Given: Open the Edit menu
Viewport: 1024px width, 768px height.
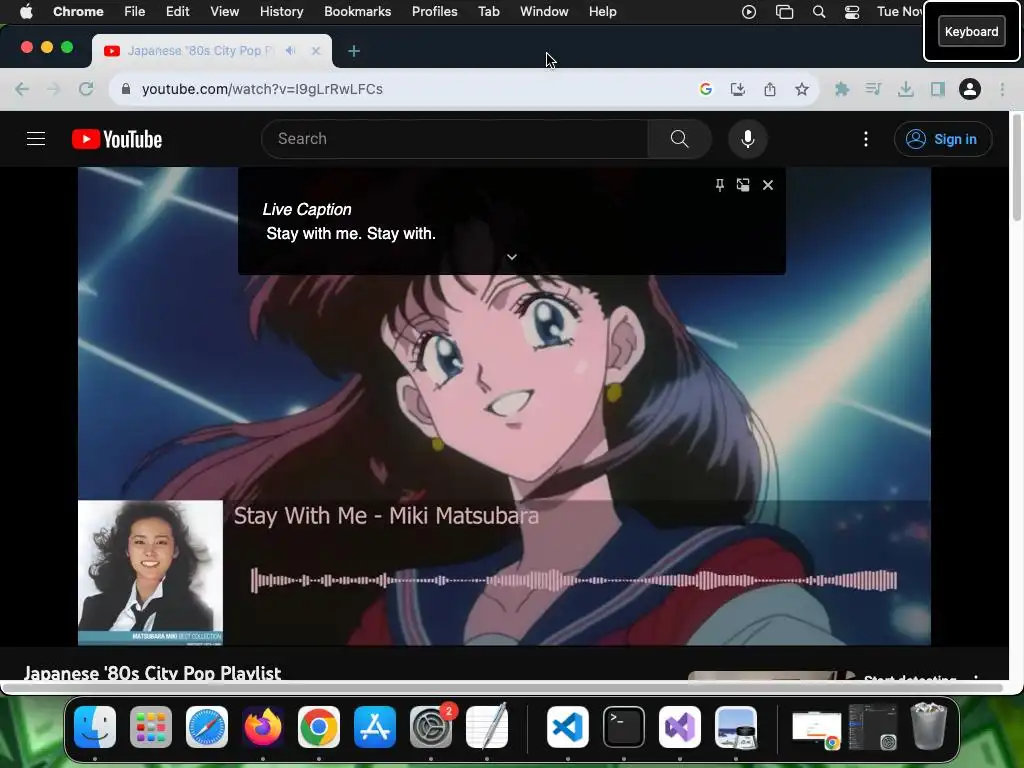Looking at the screenshot, I should click(177, 12).
